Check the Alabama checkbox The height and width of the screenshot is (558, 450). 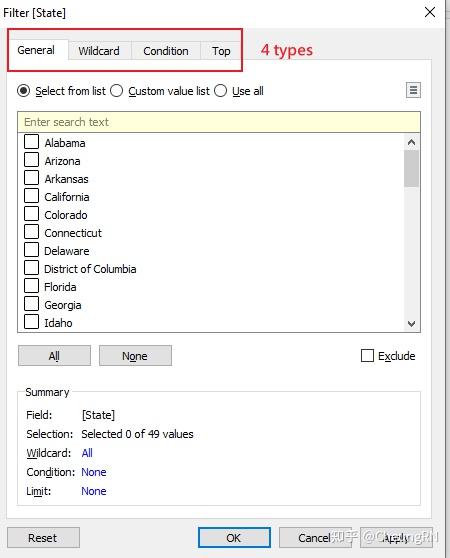tap(31, 142)
